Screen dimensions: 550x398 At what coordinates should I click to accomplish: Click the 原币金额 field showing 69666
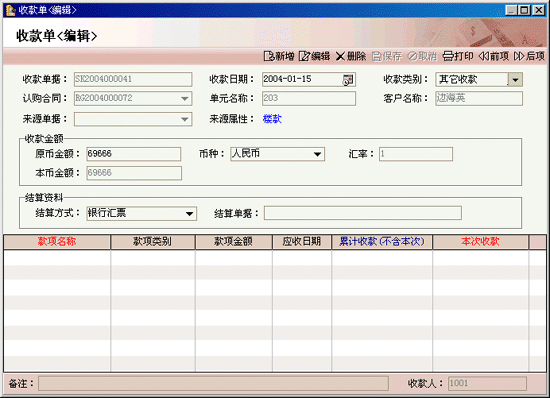coord(134,154)
